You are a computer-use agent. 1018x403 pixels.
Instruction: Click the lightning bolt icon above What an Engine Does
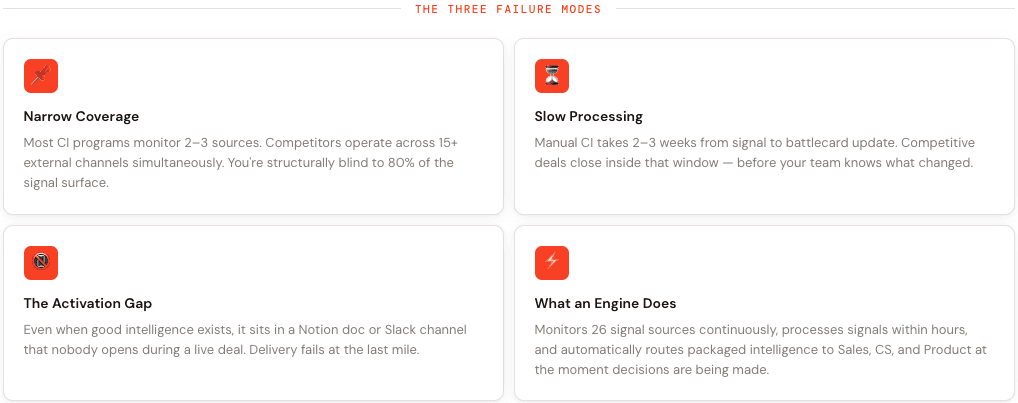[552, 263]
